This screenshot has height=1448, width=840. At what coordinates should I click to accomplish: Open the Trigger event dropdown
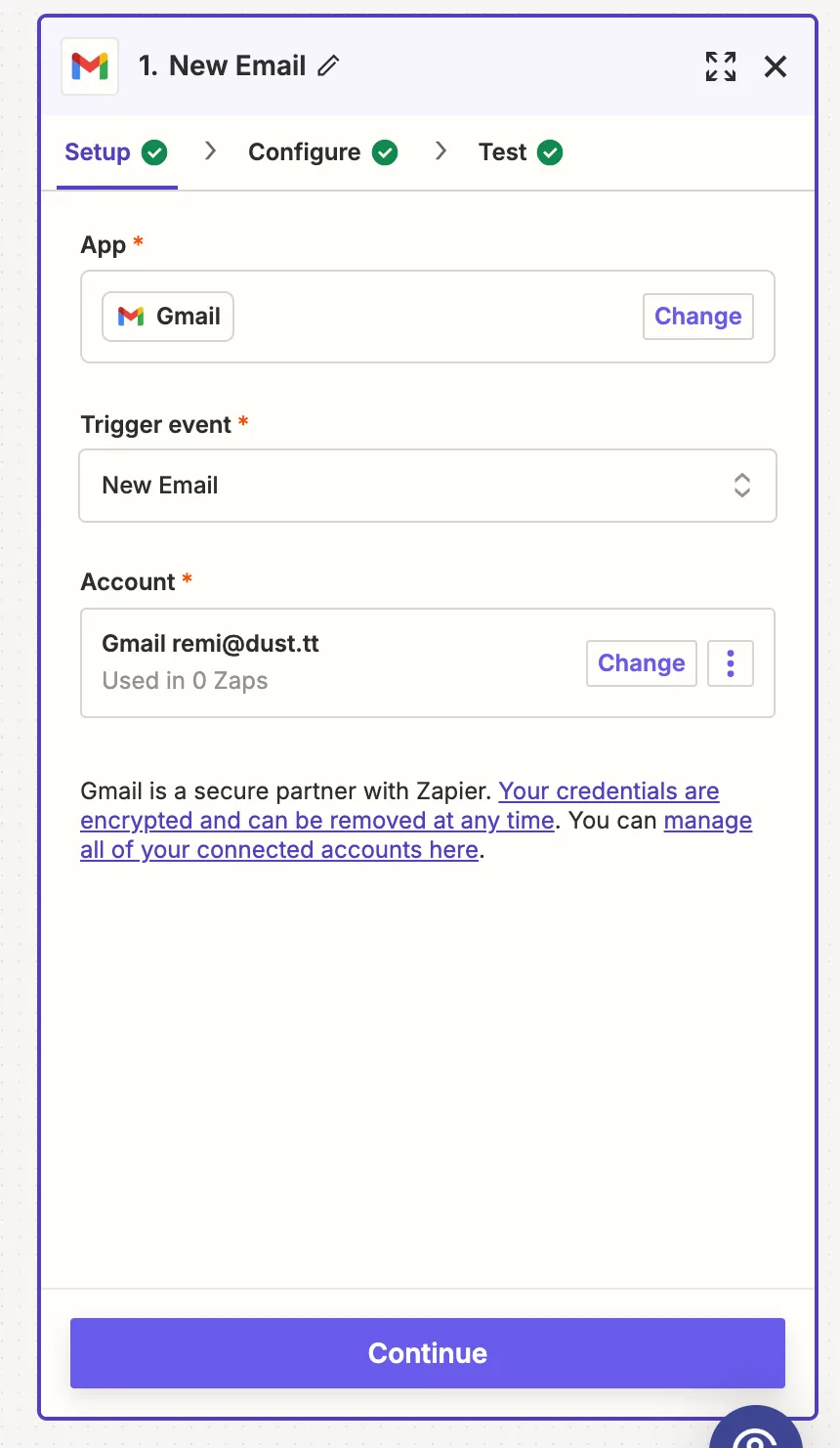[428, 486]
